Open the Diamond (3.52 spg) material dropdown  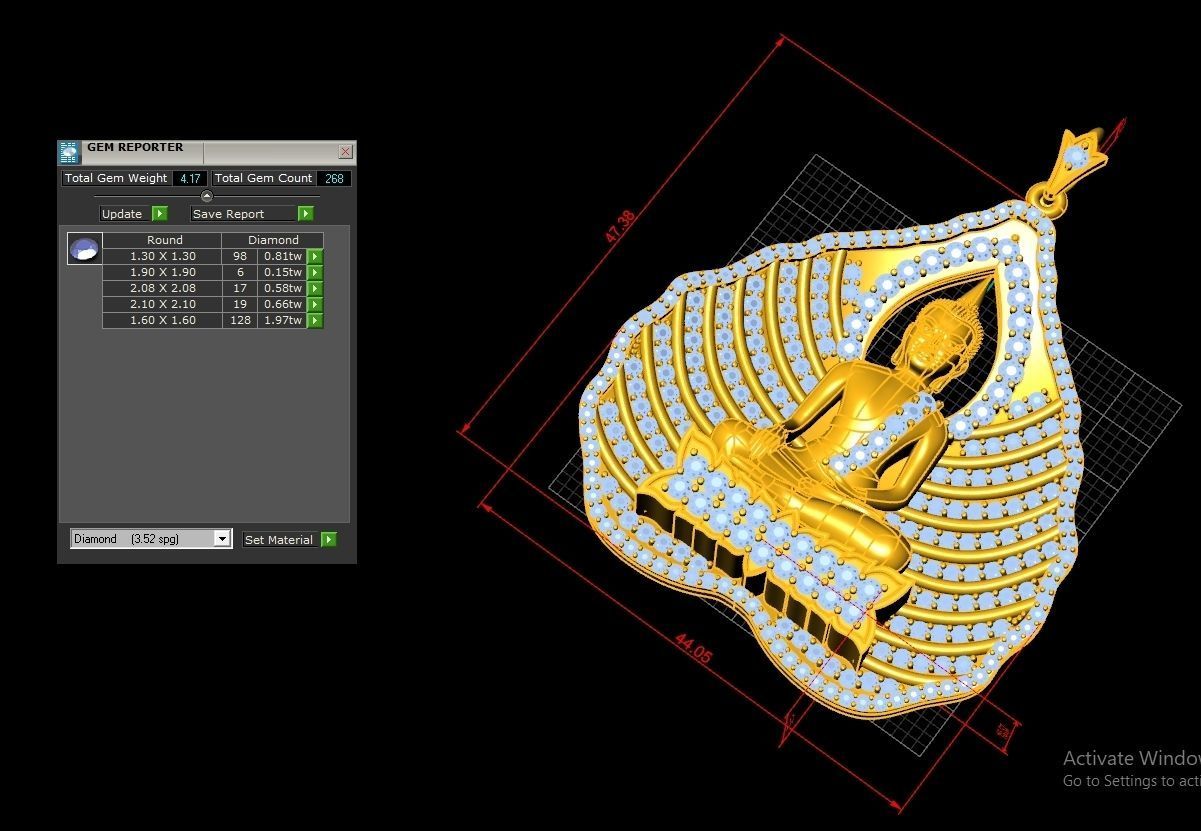[222, 539]
